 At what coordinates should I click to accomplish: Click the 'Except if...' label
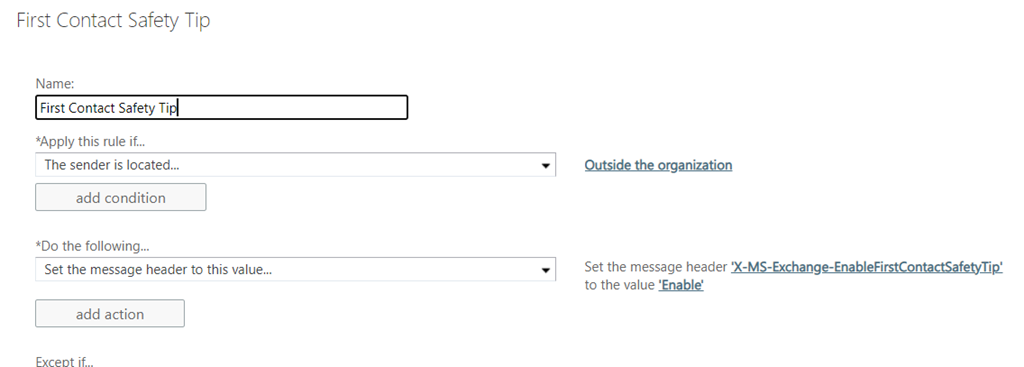[65, 361]
